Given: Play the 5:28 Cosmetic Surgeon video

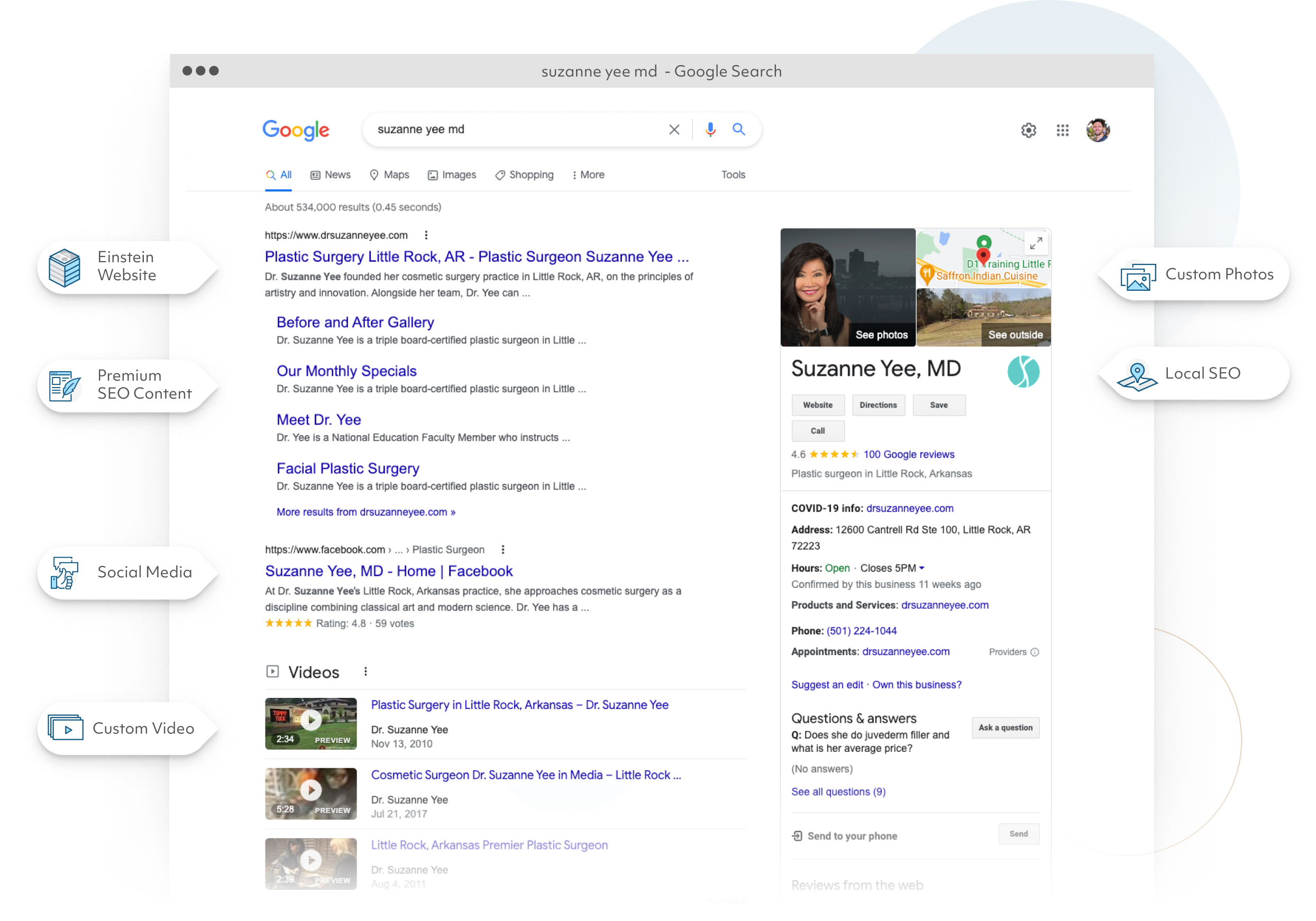Looking at the screenshot, I should click(x=310, y=790).
